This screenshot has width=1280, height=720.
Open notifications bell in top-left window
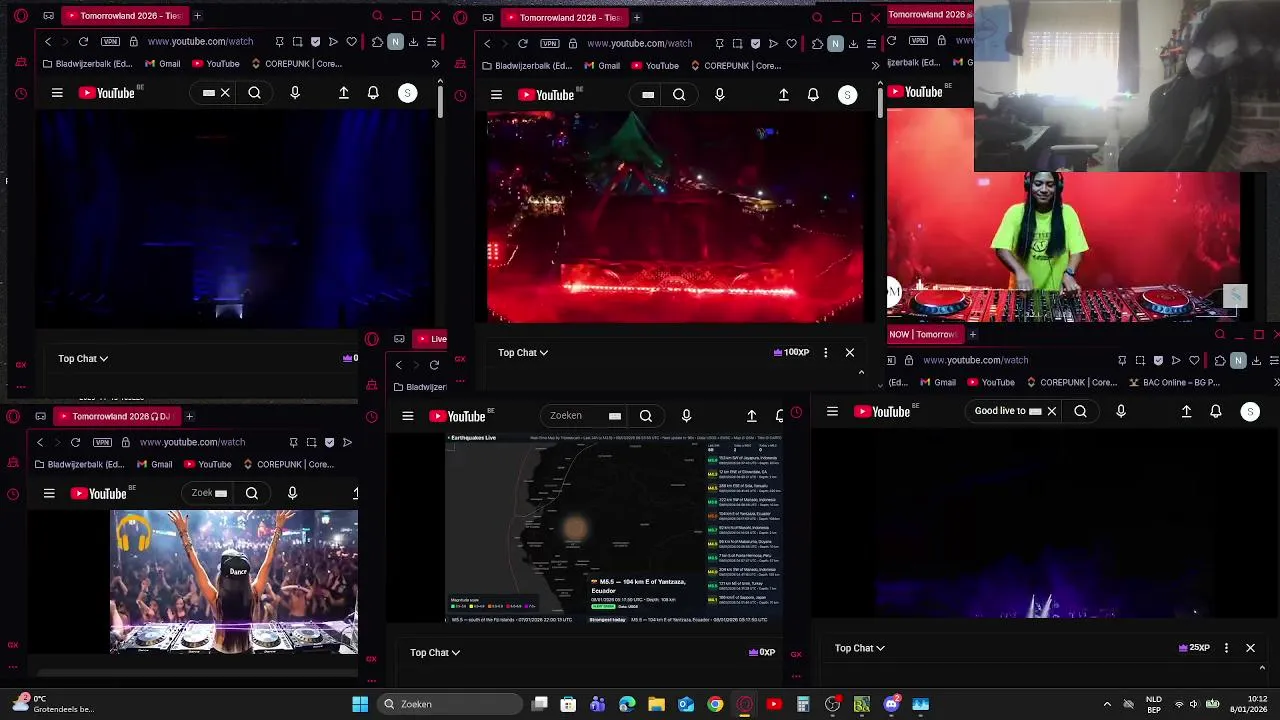tap(373, 93)
